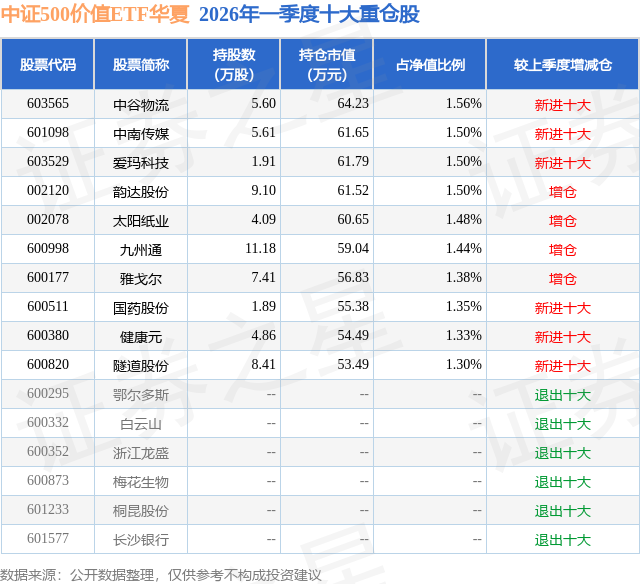This screenshot has width=640, height=584.
Task: Select stock name 爱玛科技
Action: 141,163
